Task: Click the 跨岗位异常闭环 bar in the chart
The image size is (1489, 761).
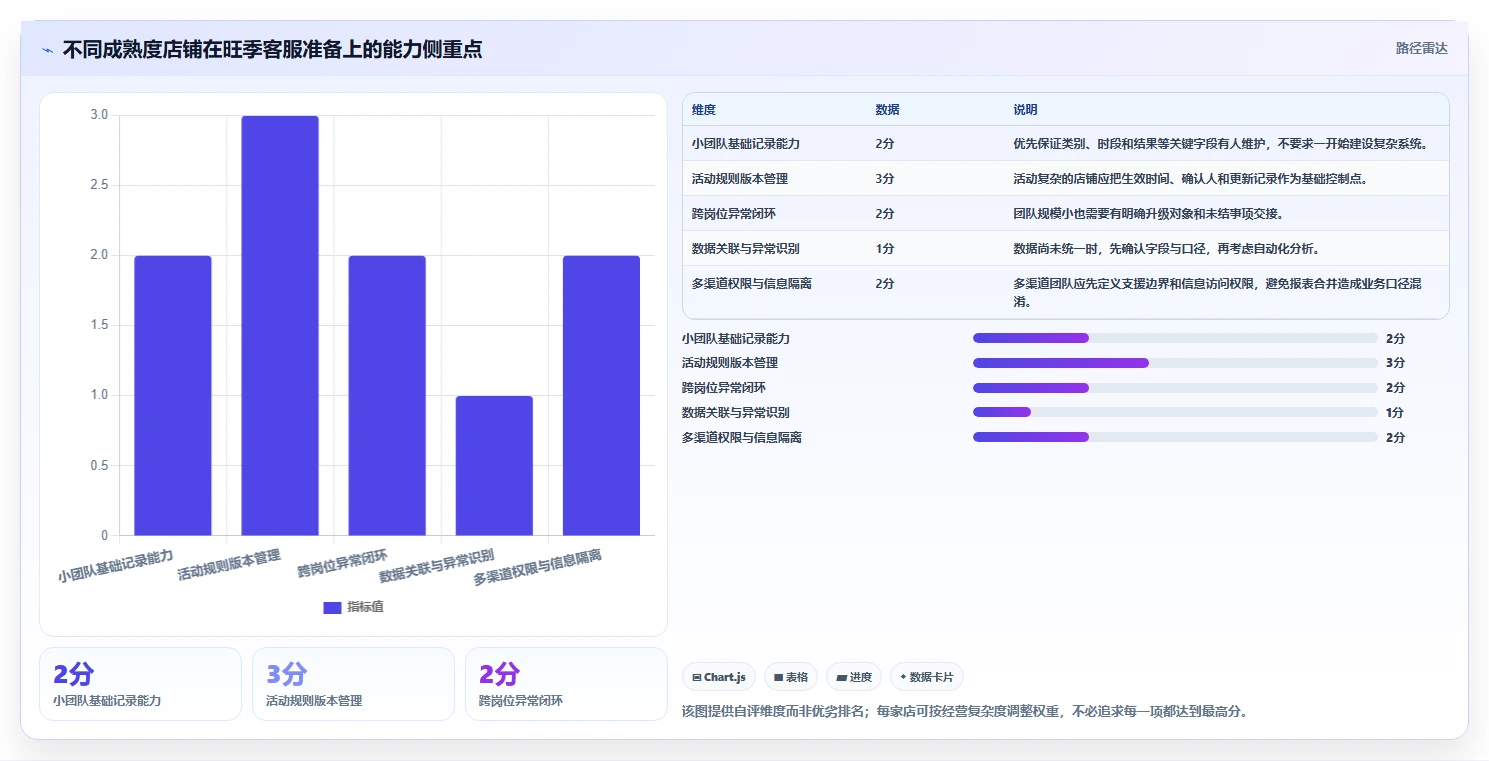Action: tap(387, 395)
